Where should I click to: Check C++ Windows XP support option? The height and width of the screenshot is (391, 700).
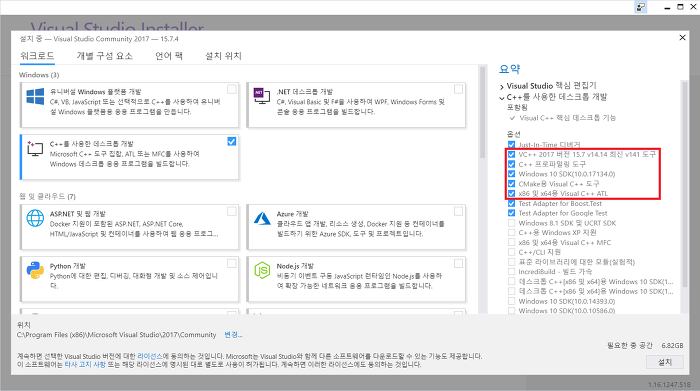point(512,233)
